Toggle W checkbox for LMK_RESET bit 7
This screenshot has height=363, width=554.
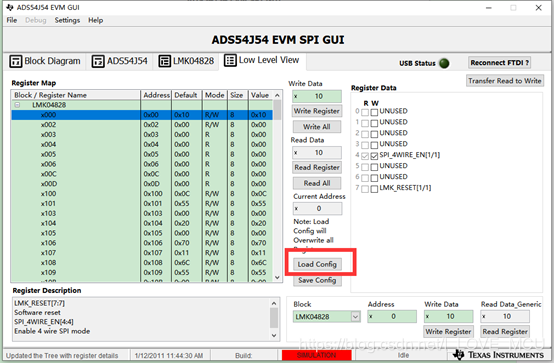tap(374, 189)
